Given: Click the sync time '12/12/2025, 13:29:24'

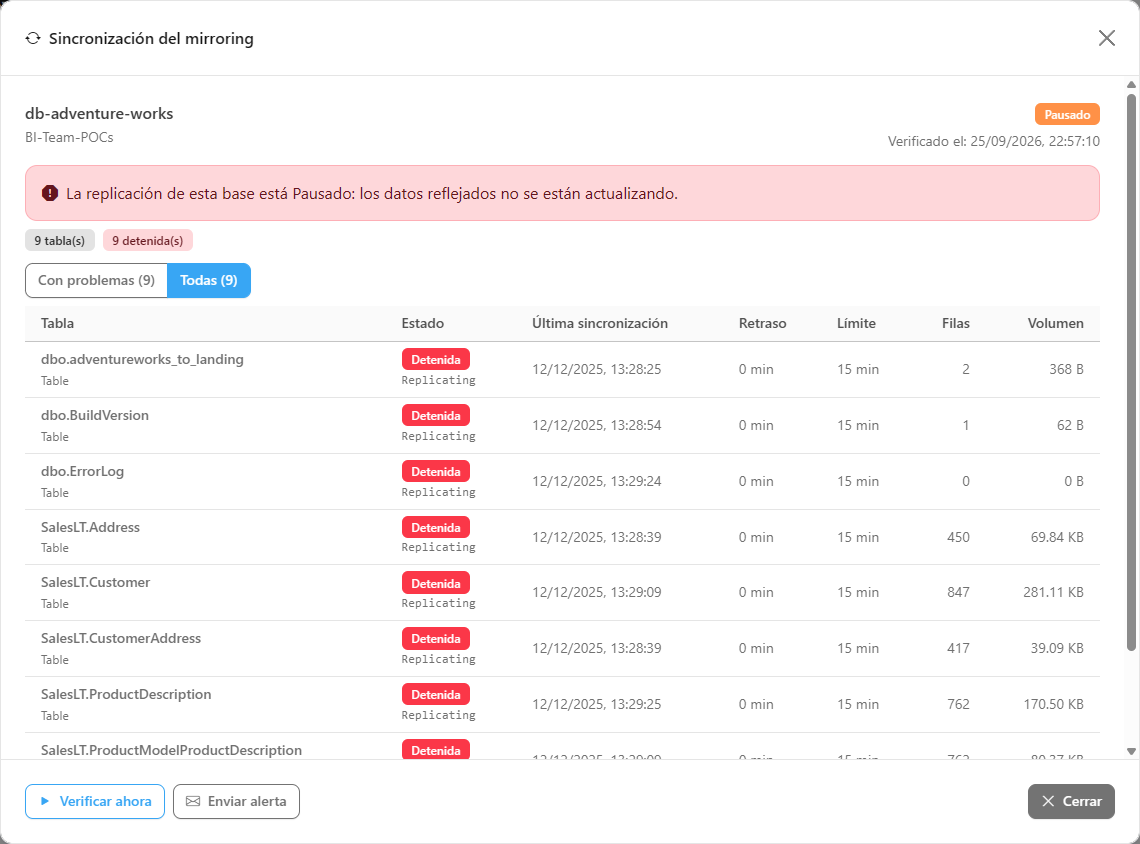Looking at the screenshot, I should [597, 481].
